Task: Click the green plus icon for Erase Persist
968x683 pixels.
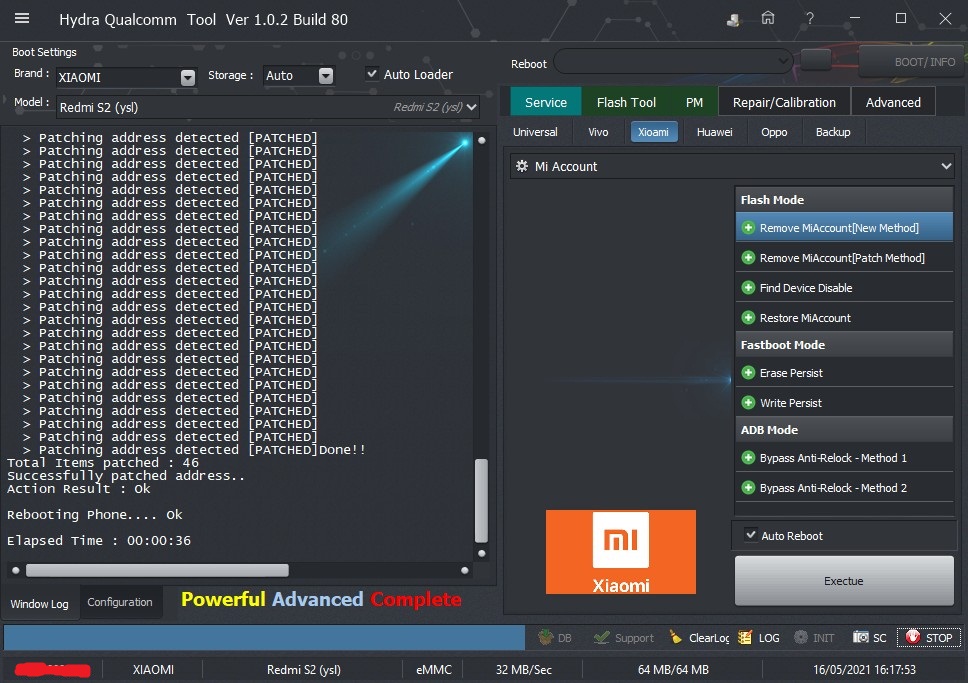Action: point(748,373)
